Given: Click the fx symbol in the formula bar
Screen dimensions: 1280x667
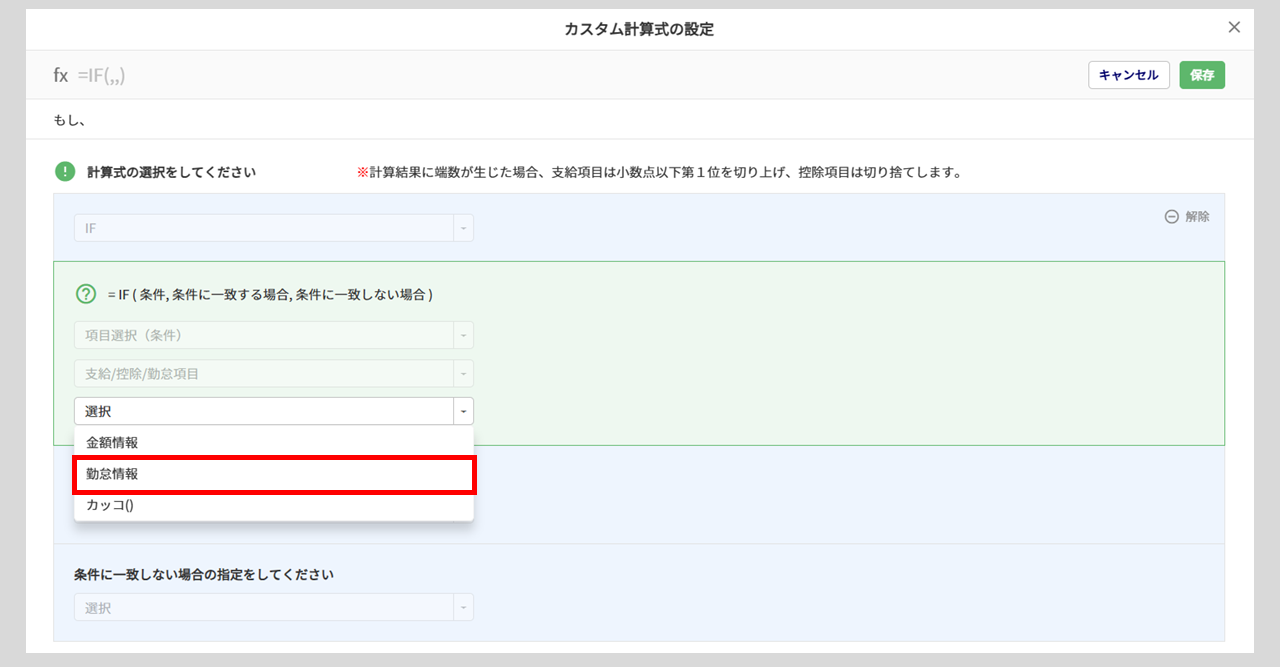Looking at the screenshot, I should pos(61,75).
